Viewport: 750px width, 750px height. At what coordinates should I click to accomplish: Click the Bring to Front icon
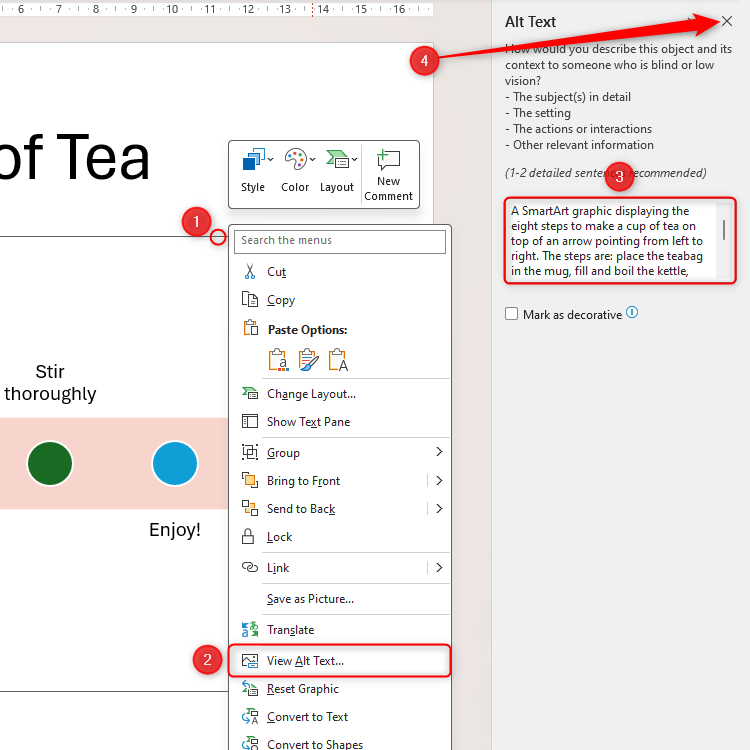[250, 480]
